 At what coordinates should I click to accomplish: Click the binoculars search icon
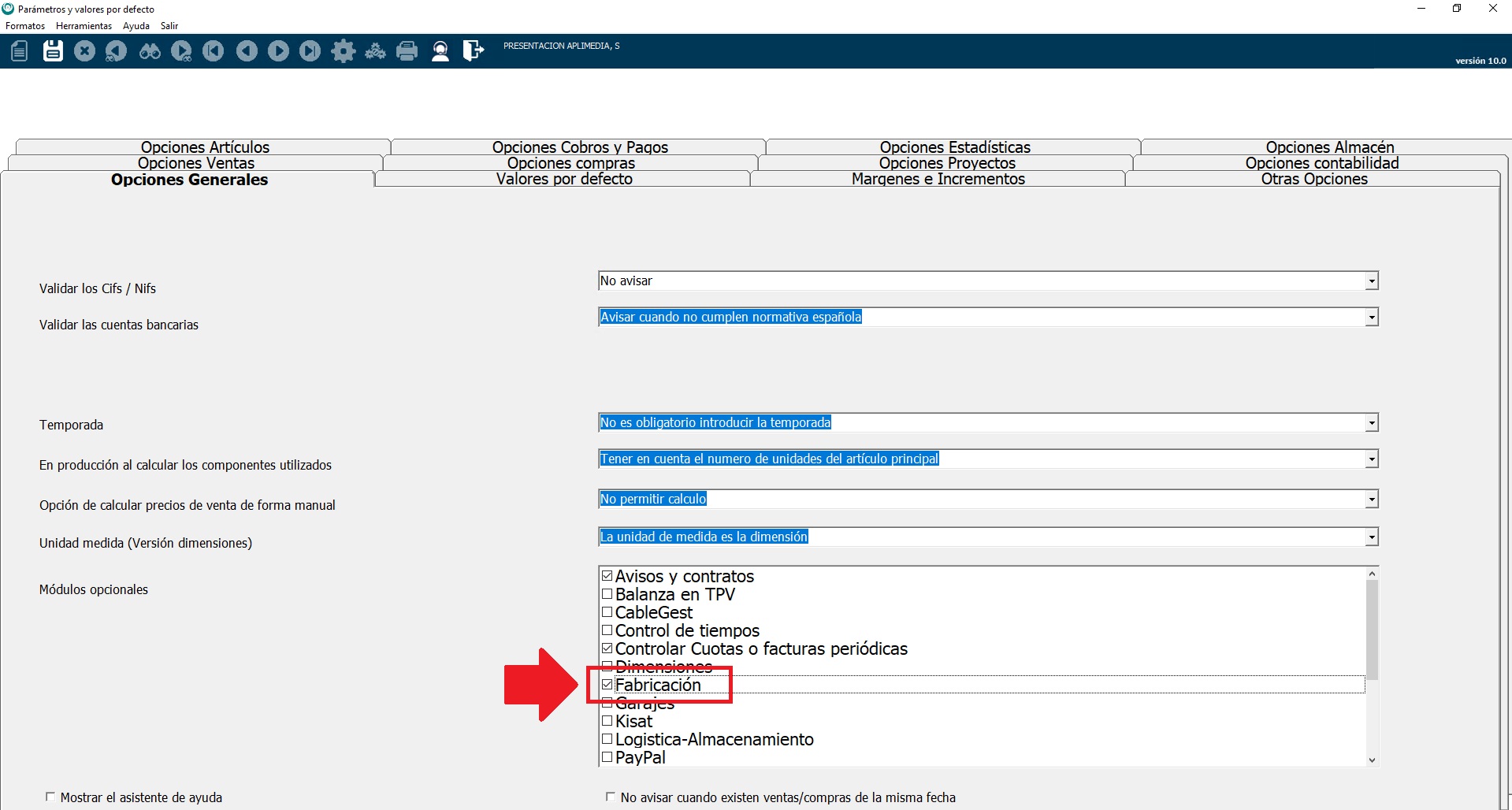(x=150, y=51)
